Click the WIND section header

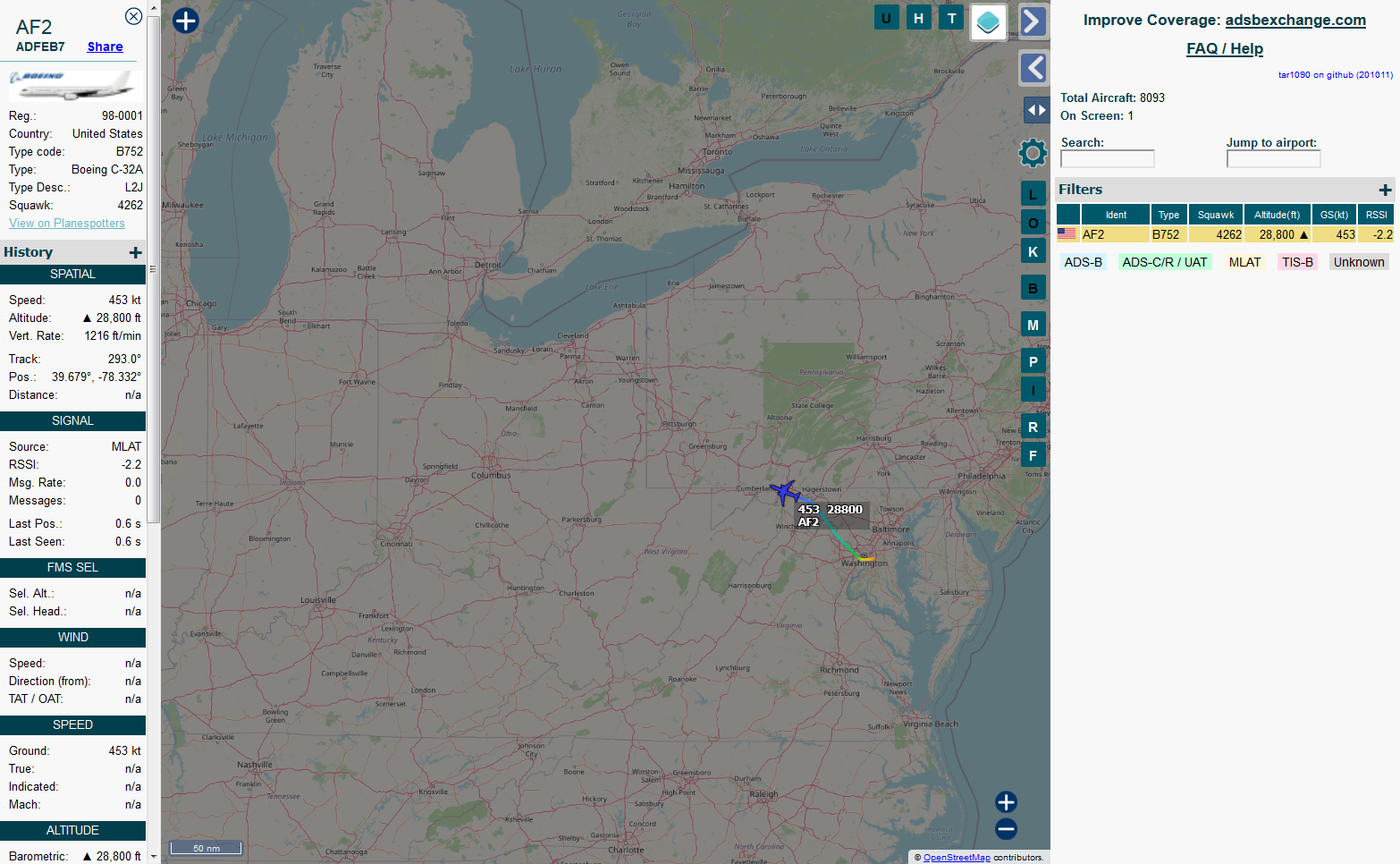(x=72, y=638)
